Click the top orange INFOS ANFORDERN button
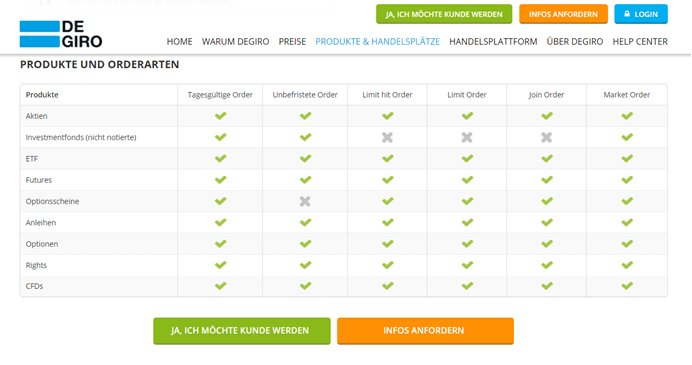692x365 pixels. click(x=563, y=14)
